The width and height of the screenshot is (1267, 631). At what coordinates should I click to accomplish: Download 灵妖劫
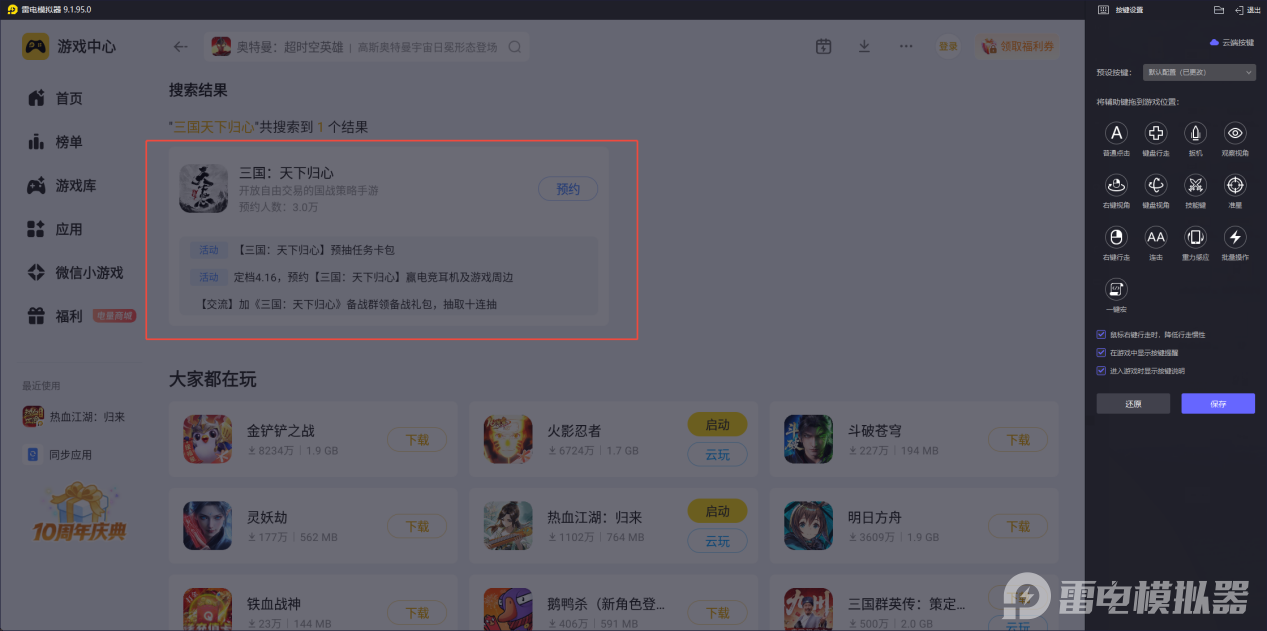click(417, 526)
